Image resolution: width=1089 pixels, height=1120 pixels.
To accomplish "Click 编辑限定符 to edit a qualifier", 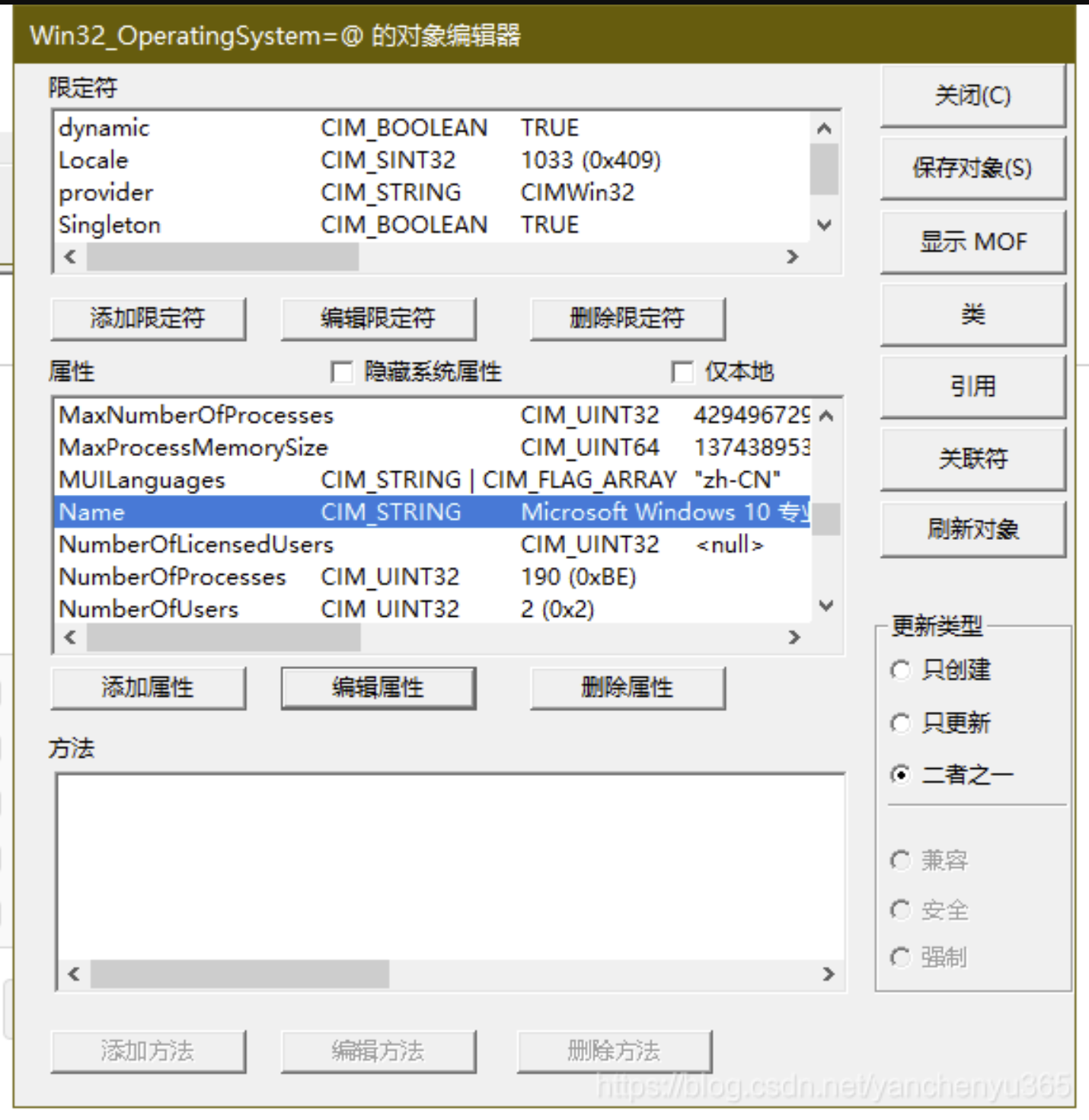I will (378, 318).
